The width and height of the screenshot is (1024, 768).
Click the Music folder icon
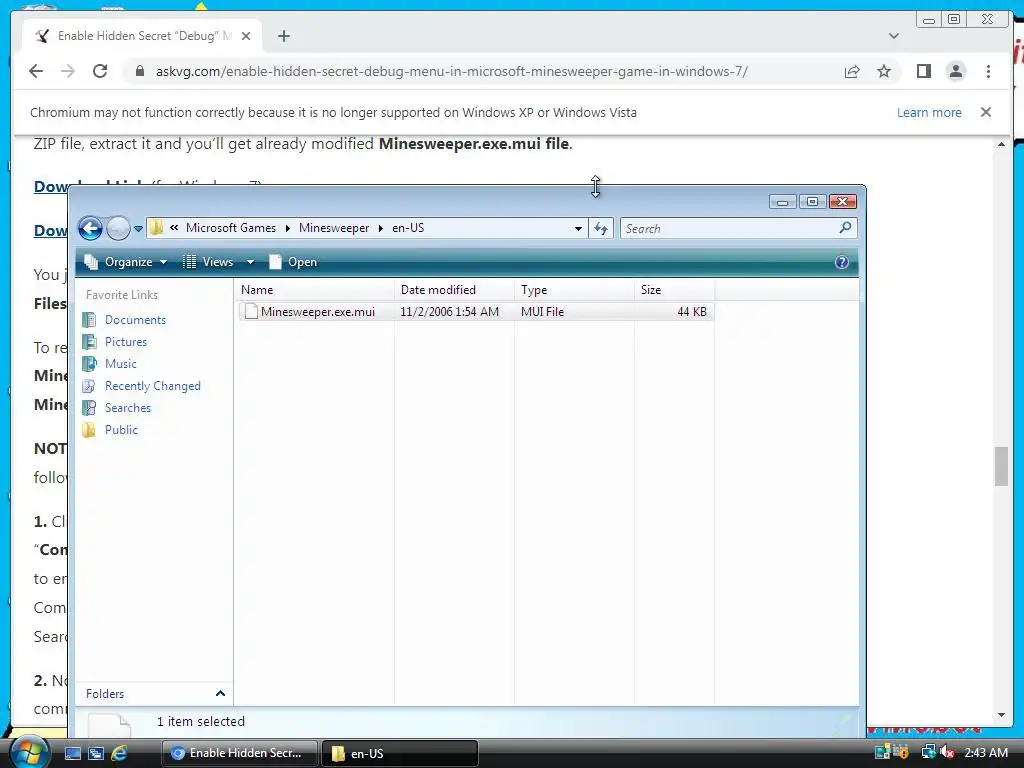pos(89,364)
